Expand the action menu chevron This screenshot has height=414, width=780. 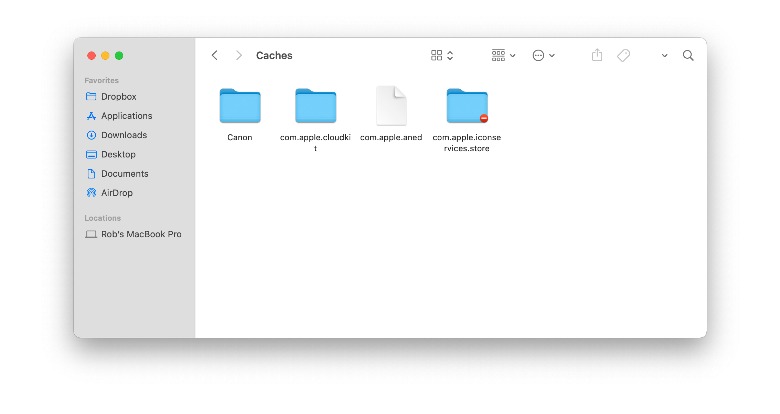click(x=552, y=56)
